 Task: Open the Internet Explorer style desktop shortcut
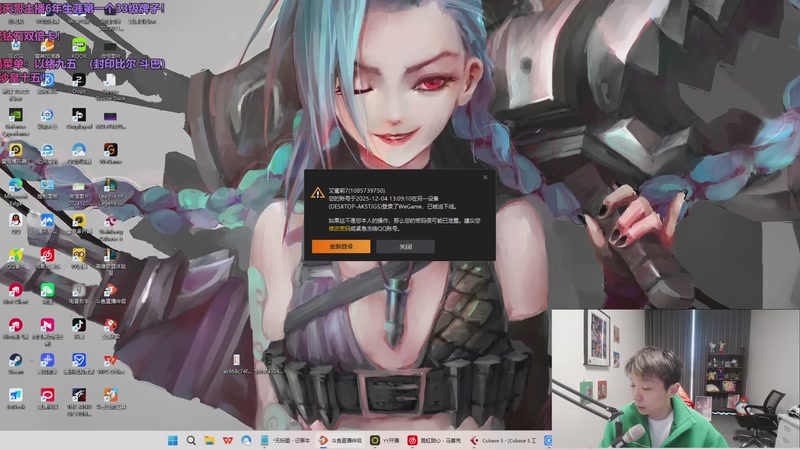coord(47,152)
